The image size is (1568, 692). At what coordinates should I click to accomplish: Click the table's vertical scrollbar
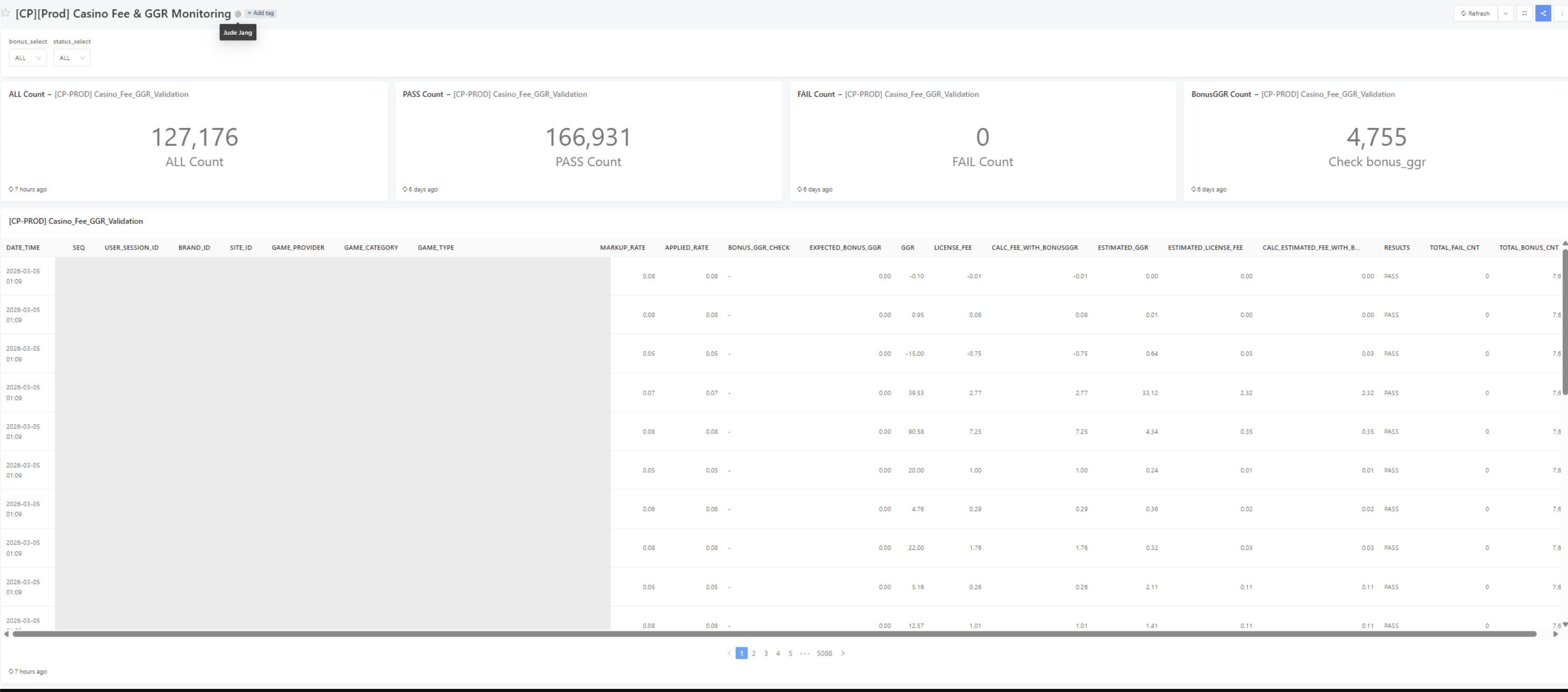[x=1565, y=323]
